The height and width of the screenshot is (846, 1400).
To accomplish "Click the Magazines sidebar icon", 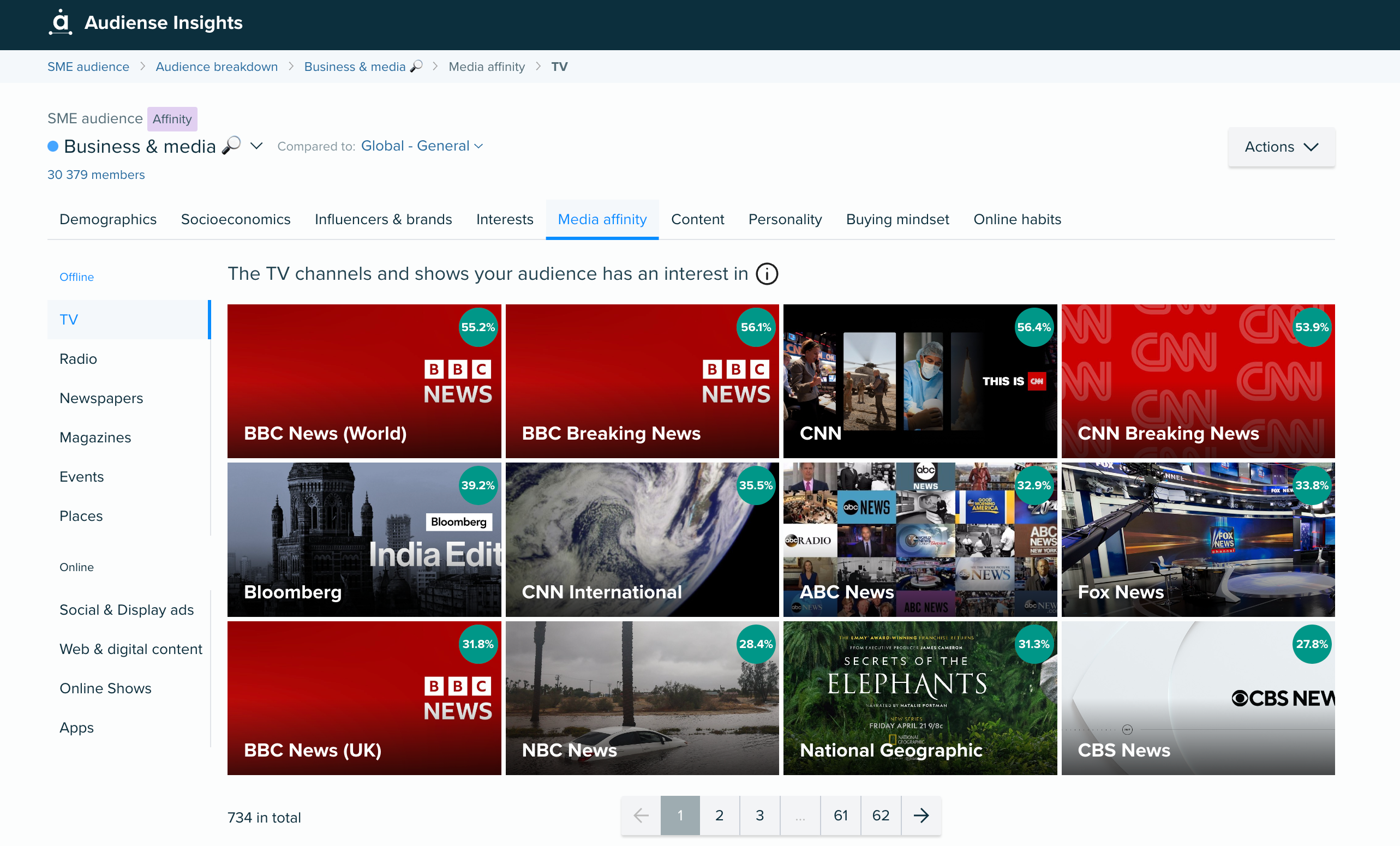I will [x=94, y=437].
